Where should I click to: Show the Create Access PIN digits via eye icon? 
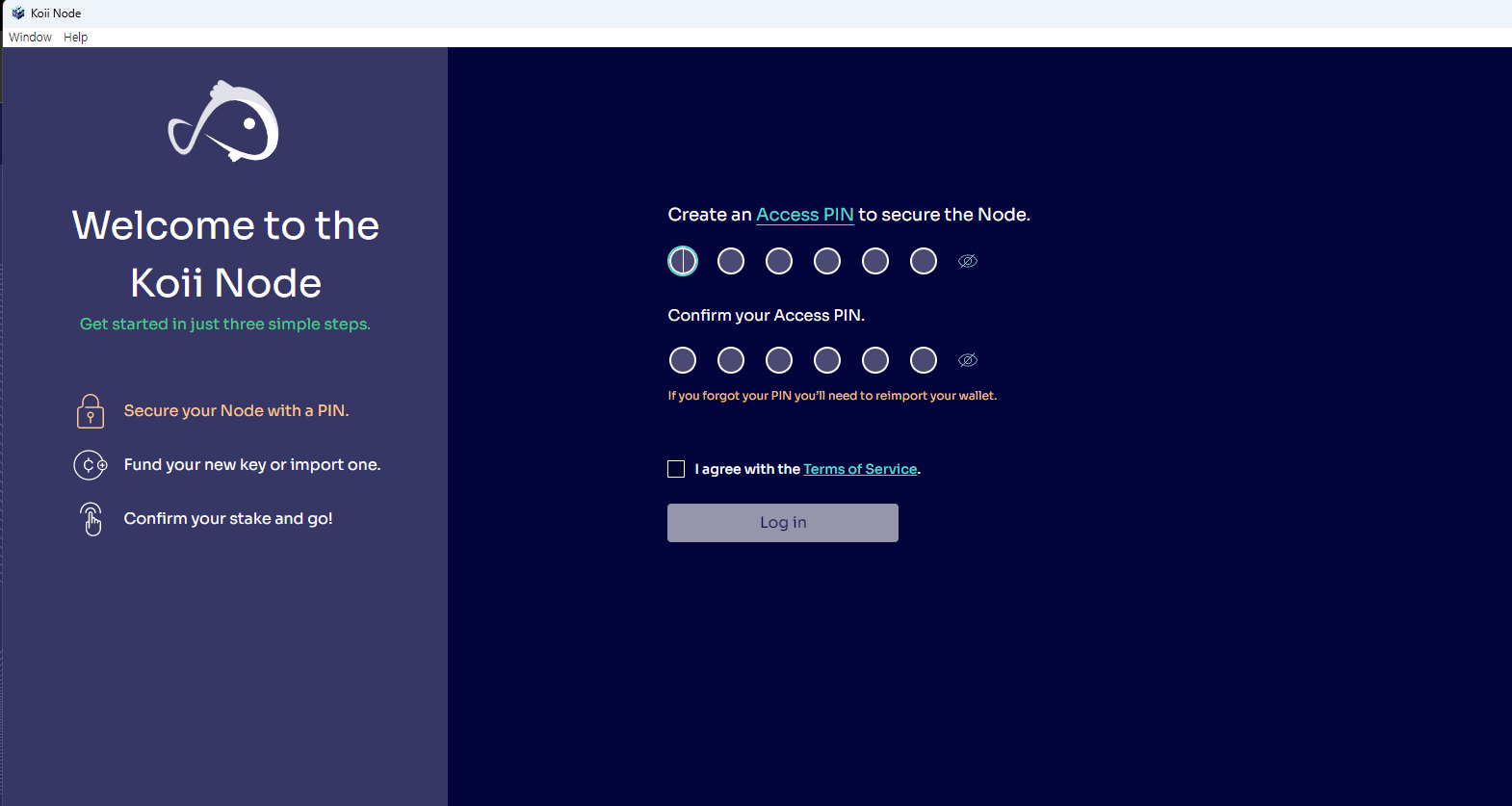(x=968, y=261)
